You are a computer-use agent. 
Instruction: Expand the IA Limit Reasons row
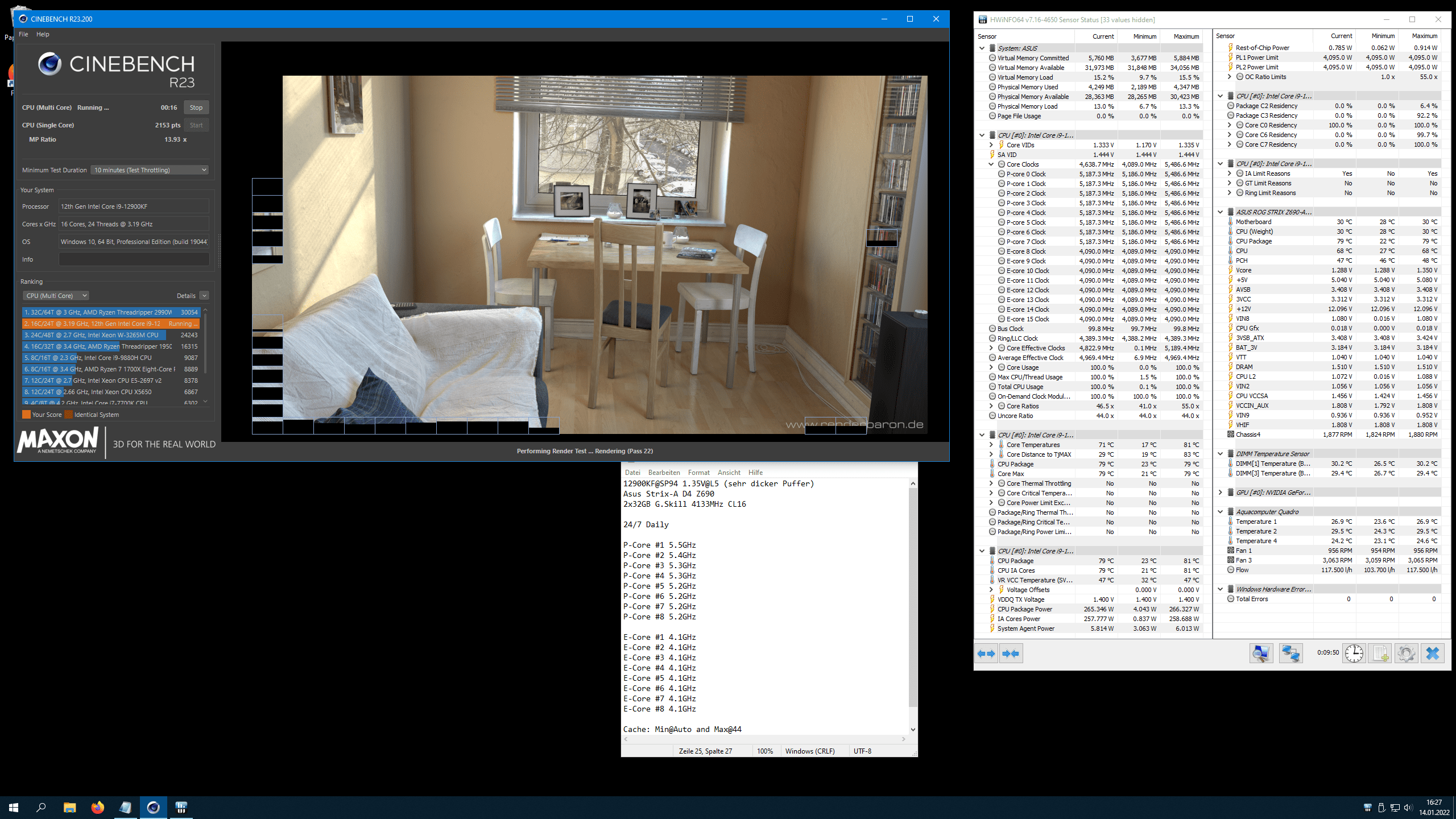pyautogui.click(x=1230, y=173)
